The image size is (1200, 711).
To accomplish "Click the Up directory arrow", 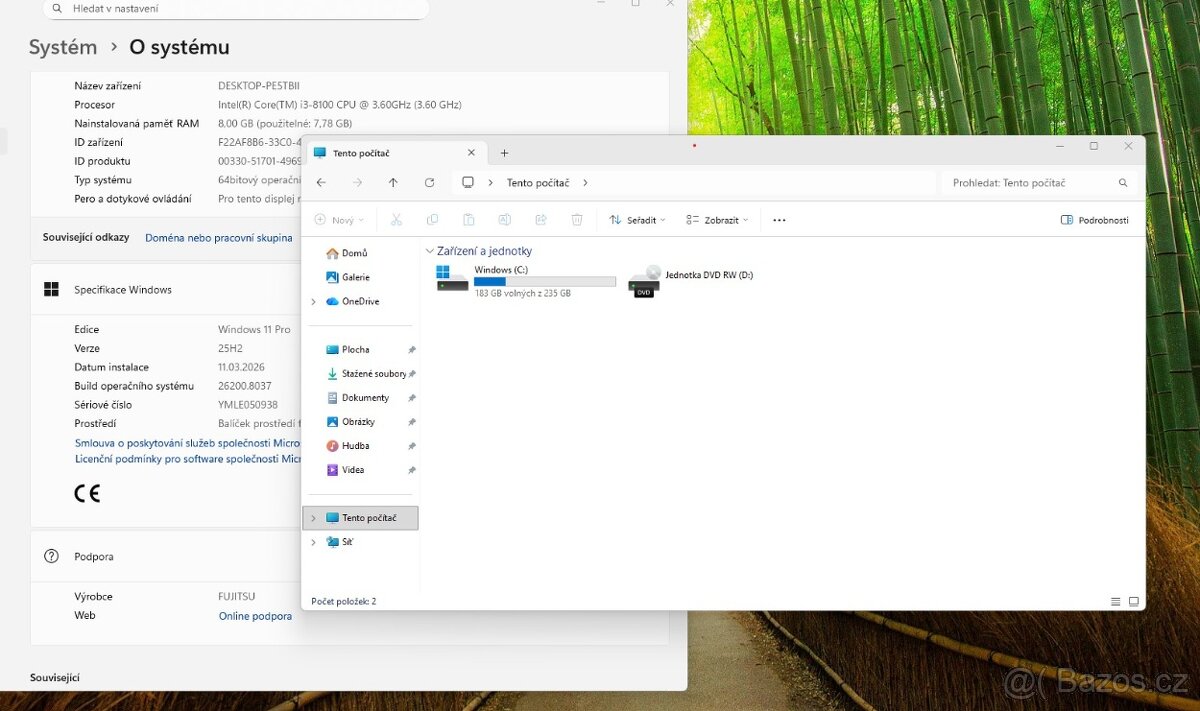I will (393, 183).
